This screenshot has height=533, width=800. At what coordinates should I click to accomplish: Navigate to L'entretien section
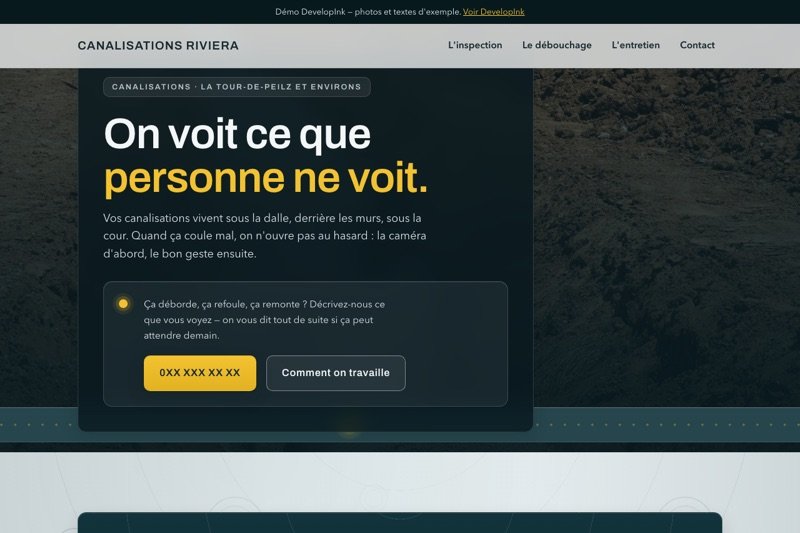pyautogui.click(x=636, y=45)
